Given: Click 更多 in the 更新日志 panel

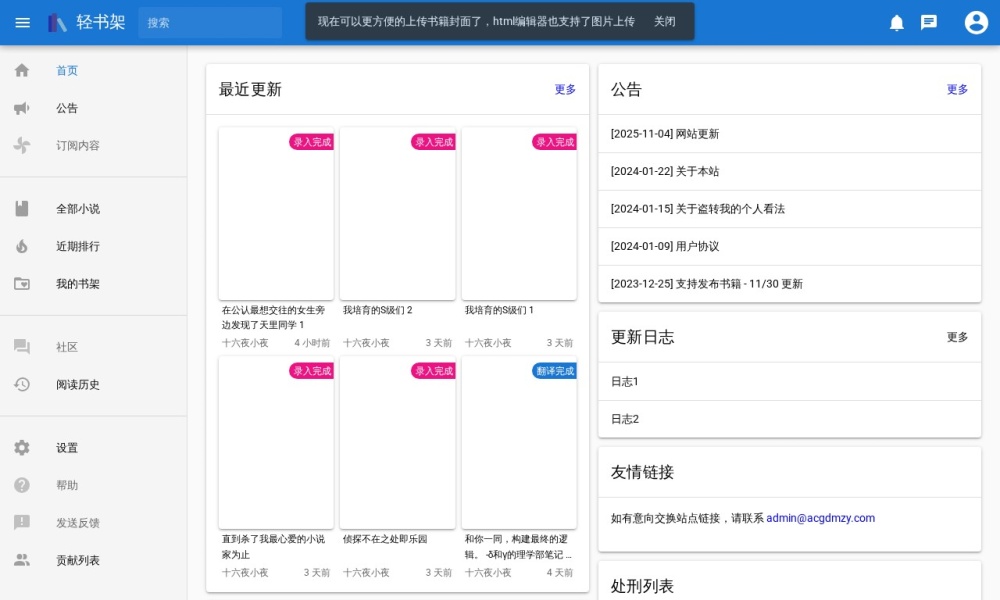Looking at the screenshot, I should [x=957, y=337].
